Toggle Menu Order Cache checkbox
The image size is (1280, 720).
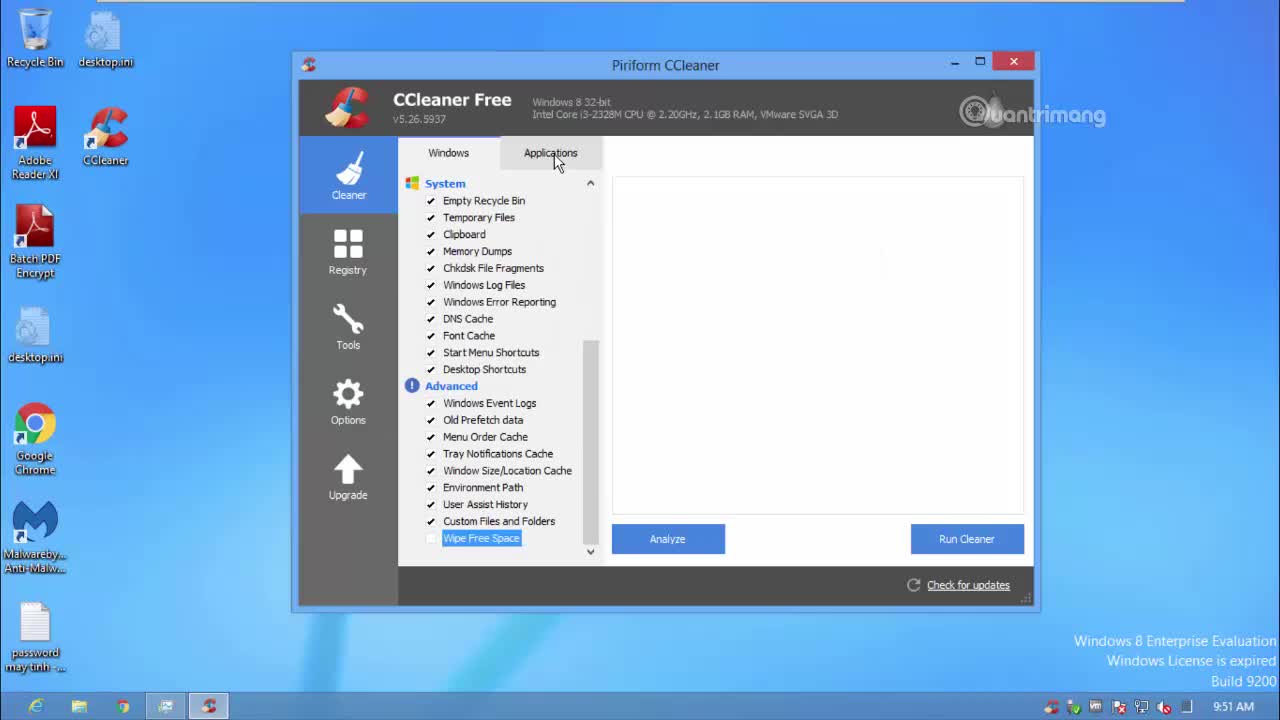pos(431,437)
